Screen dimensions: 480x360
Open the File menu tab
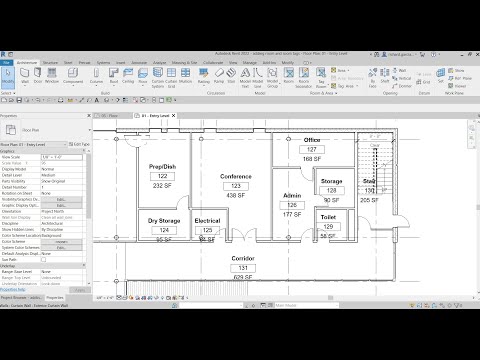[x=6, y=63]
